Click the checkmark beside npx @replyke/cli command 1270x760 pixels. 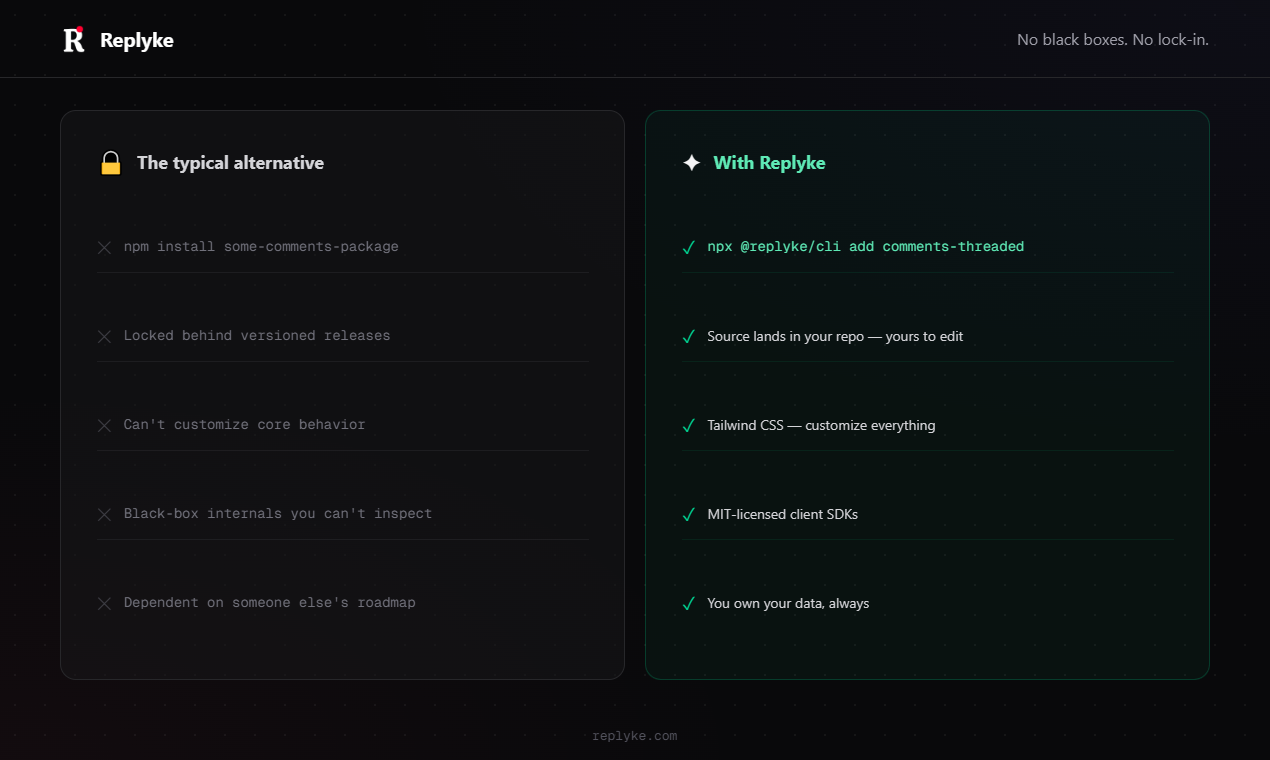click(688, 247)
